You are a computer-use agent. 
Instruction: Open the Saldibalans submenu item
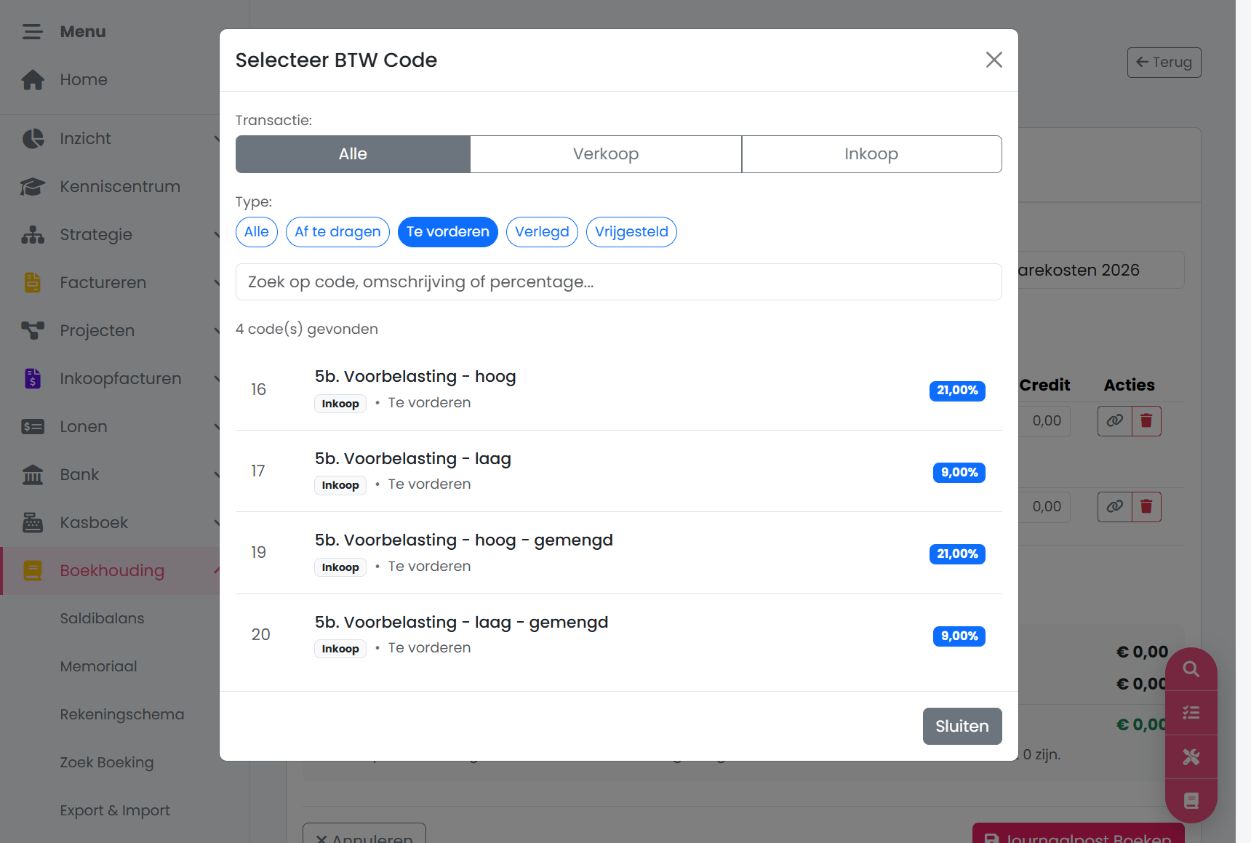click(x=102, y=618)
